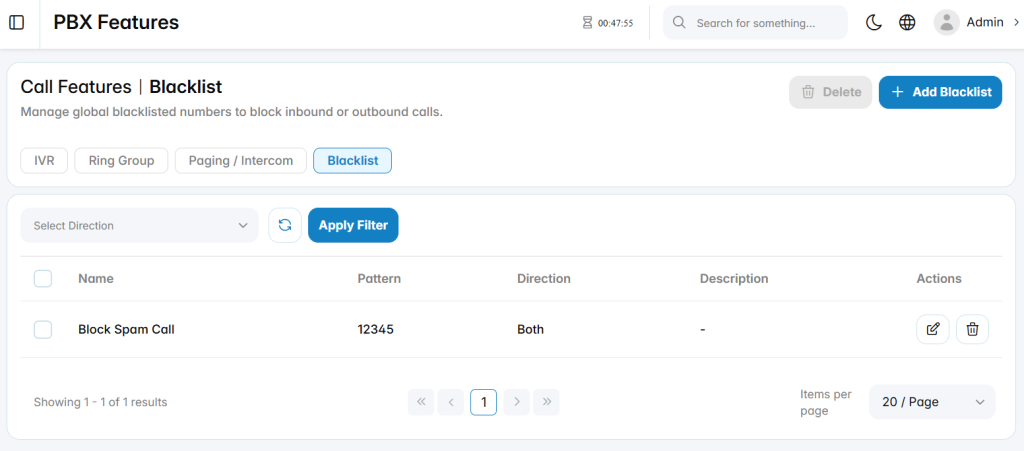Screen dimensions: 1024x451
Task: Jump to last page arrow
Action: [547, 402]
